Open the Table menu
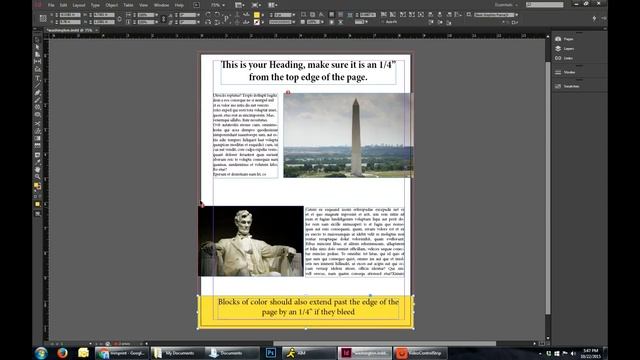Viewport: 640px width, 360px height. click(x=128, y=5)
